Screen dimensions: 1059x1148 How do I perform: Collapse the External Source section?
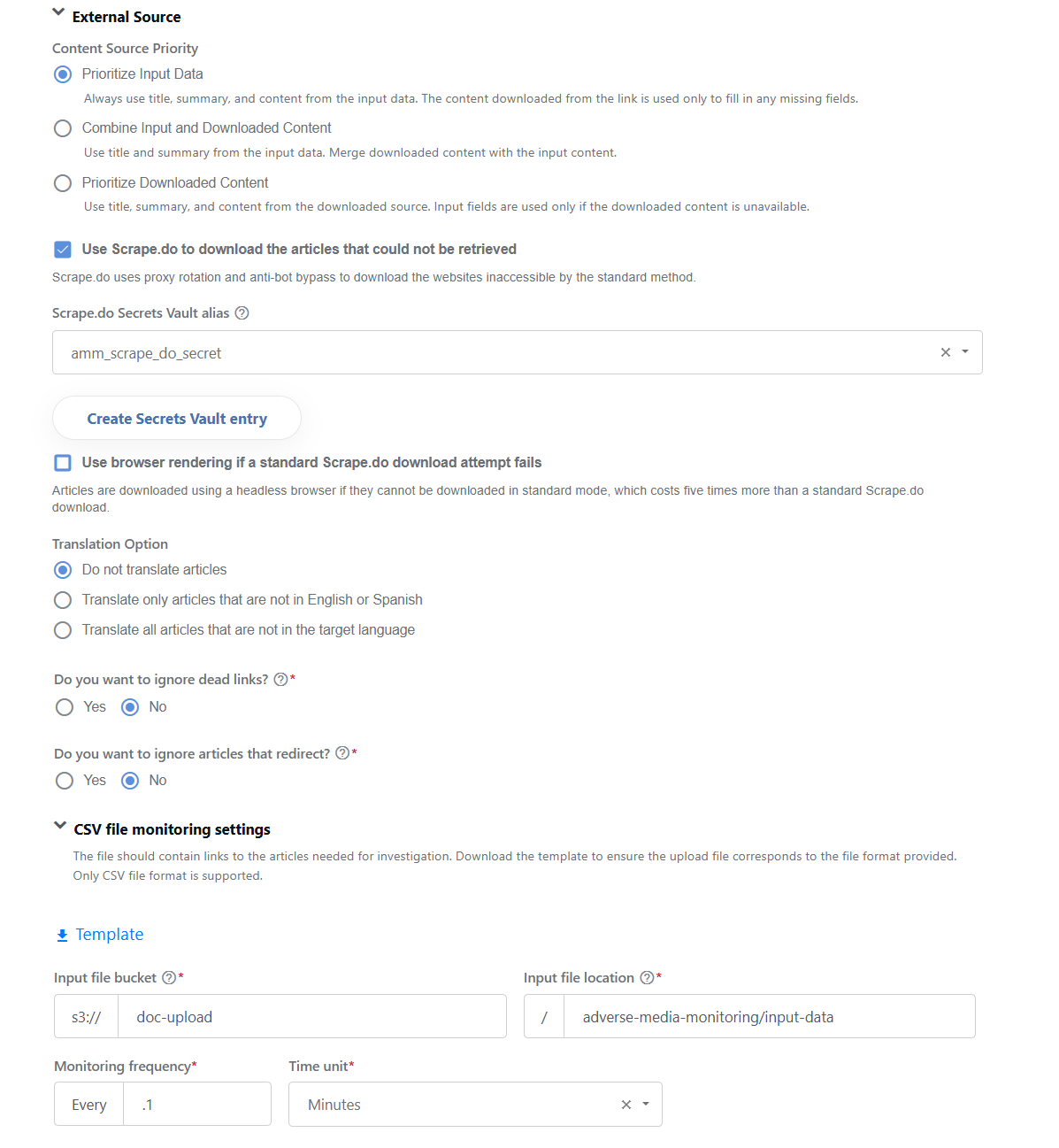coord(58,13)
